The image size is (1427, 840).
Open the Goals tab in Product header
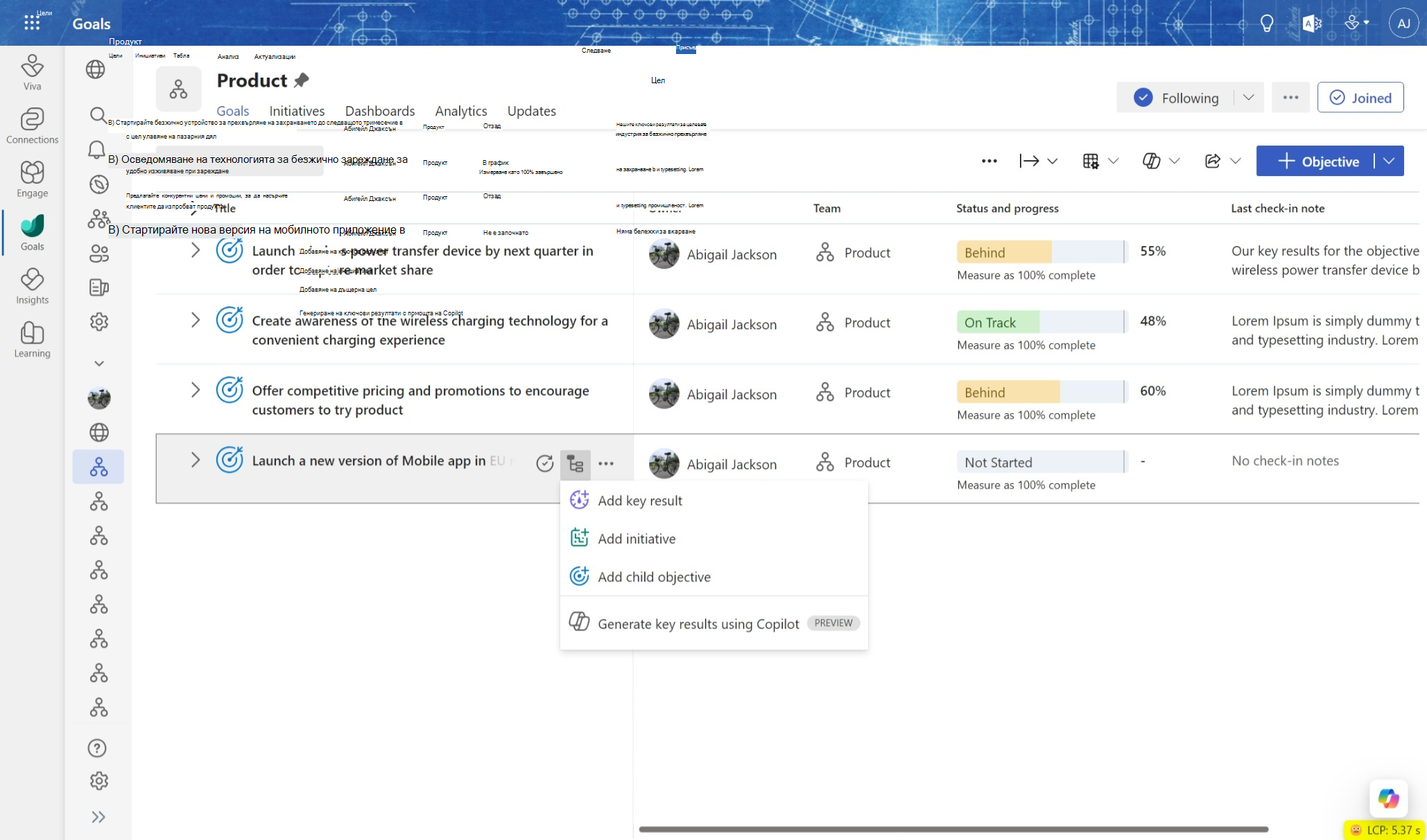pyautogui.click(x=233, y=110)
